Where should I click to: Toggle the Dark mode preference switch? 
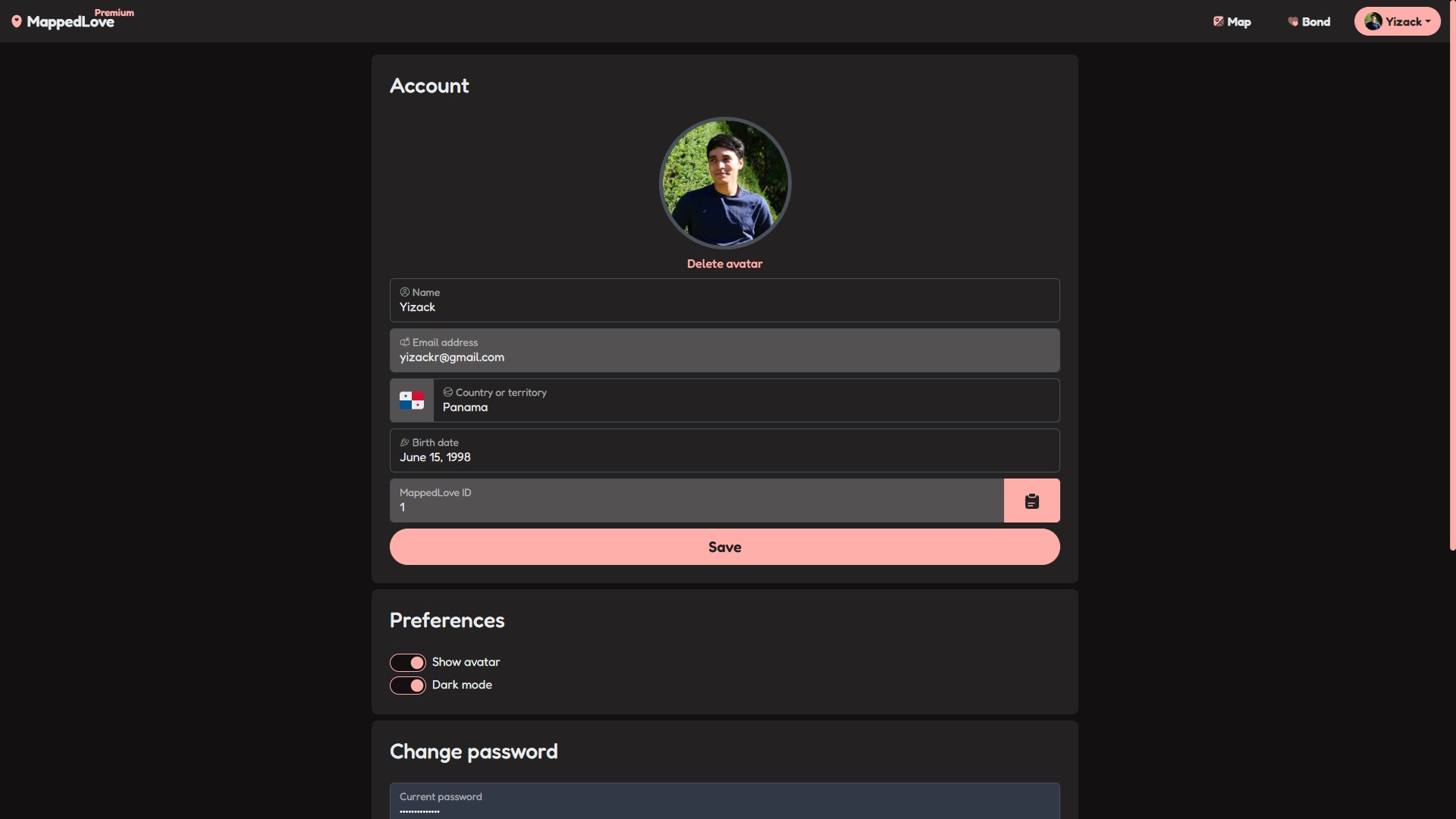408,685
